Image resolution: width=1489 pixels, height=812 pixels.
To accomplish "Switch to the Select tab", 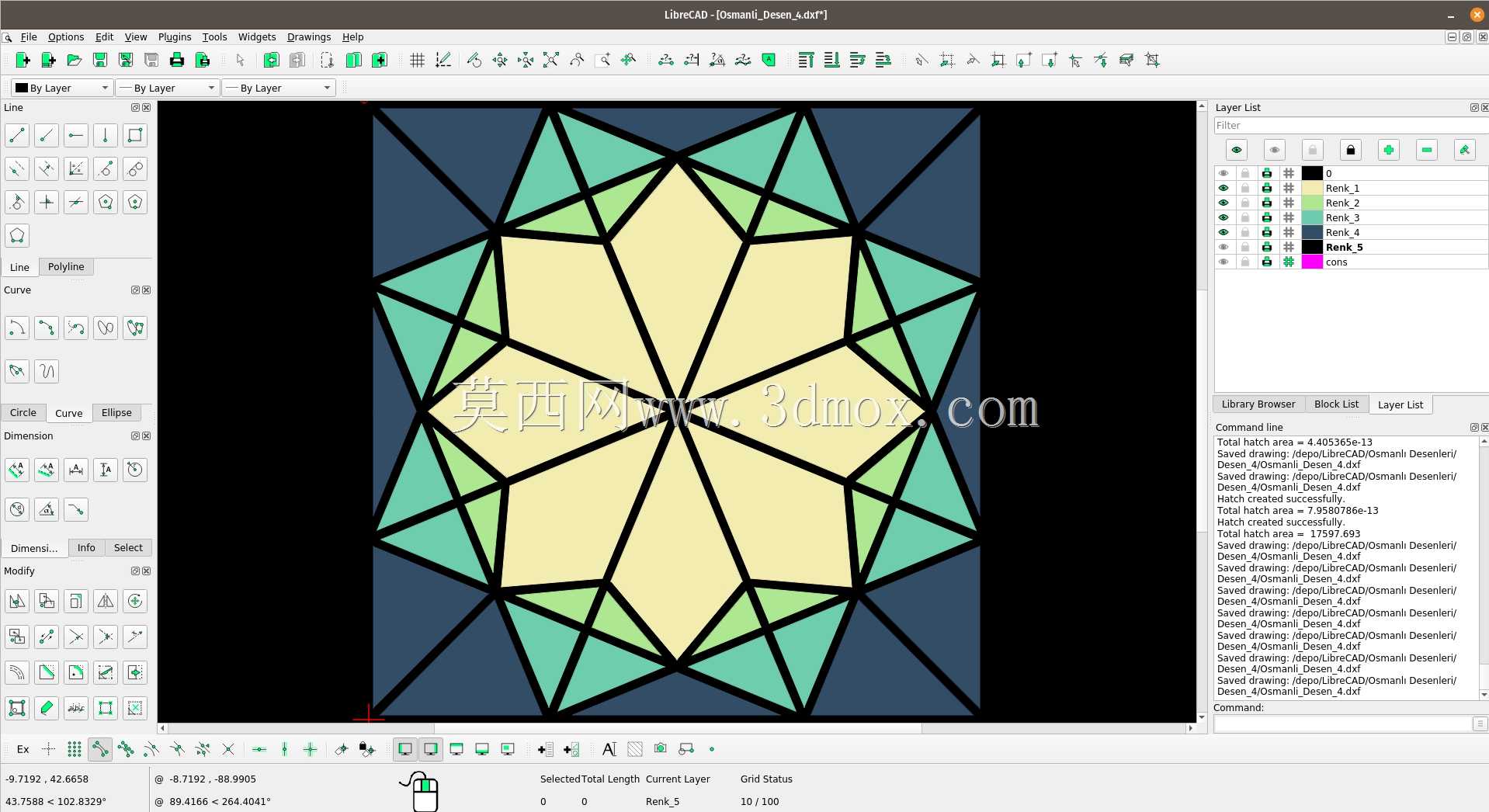I will [x=128, y=547].
